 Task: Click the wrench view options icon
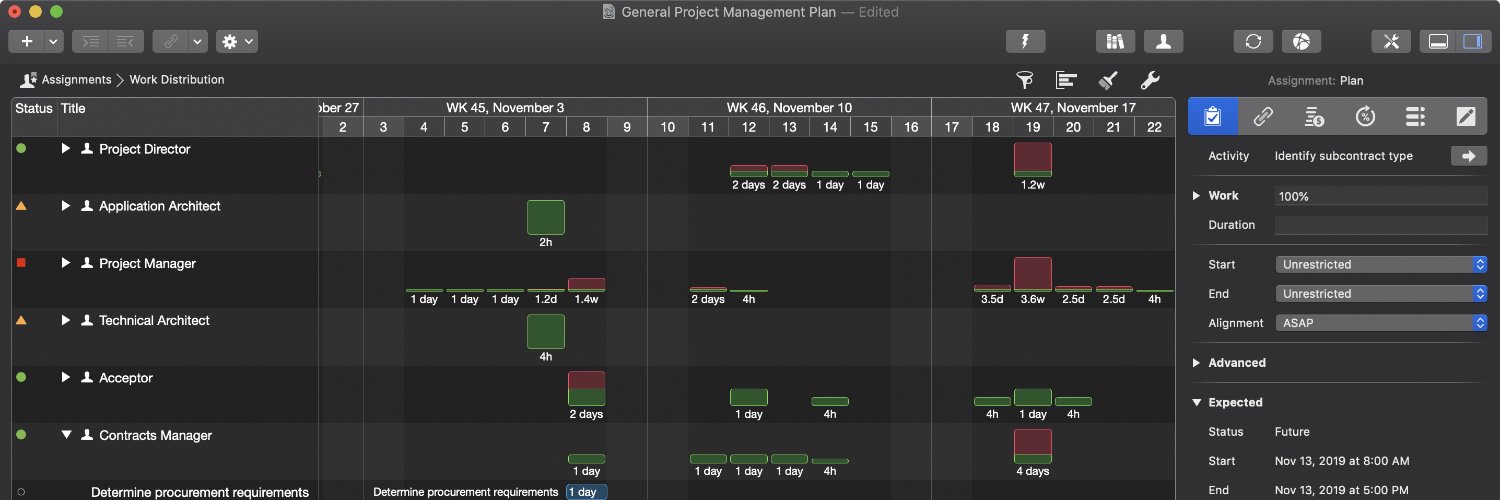pos(1150,80)
